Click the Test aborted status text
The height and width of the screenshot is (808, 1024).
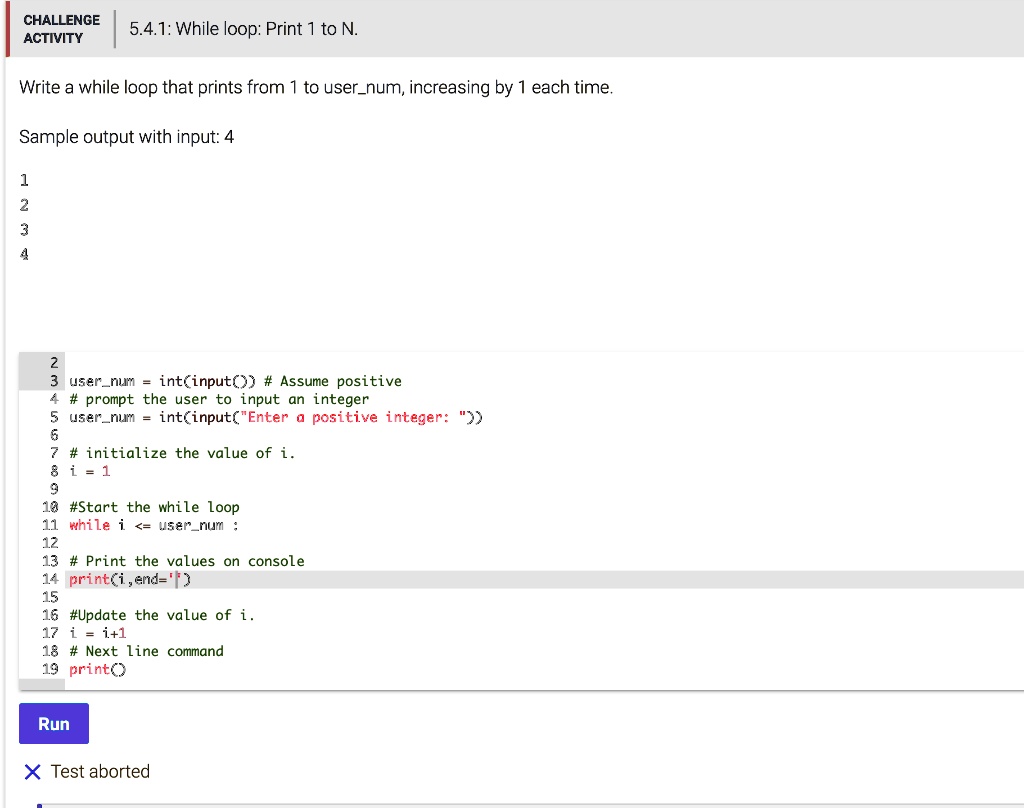(100, 772)
